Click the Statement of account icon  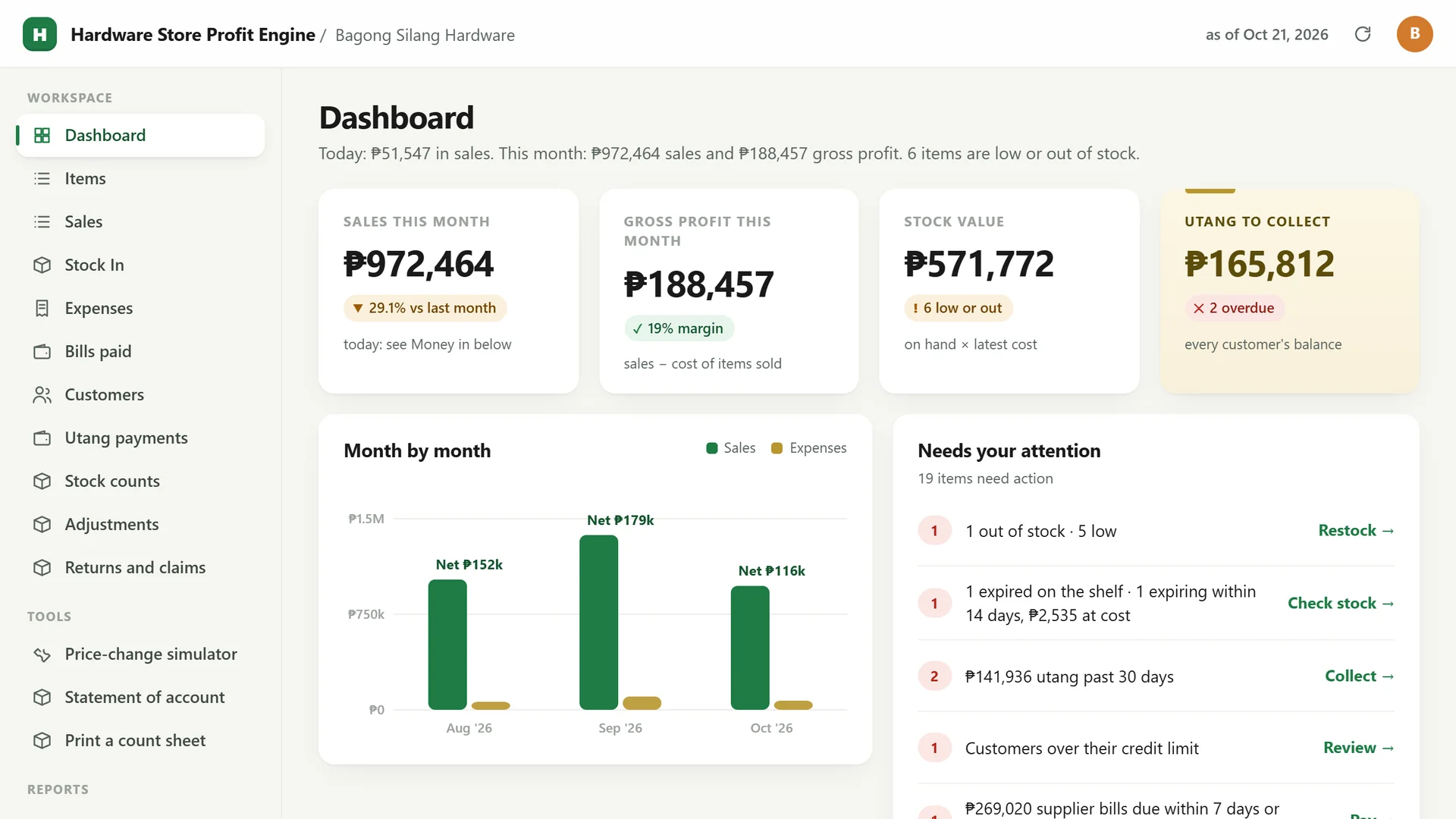point(42,697)
